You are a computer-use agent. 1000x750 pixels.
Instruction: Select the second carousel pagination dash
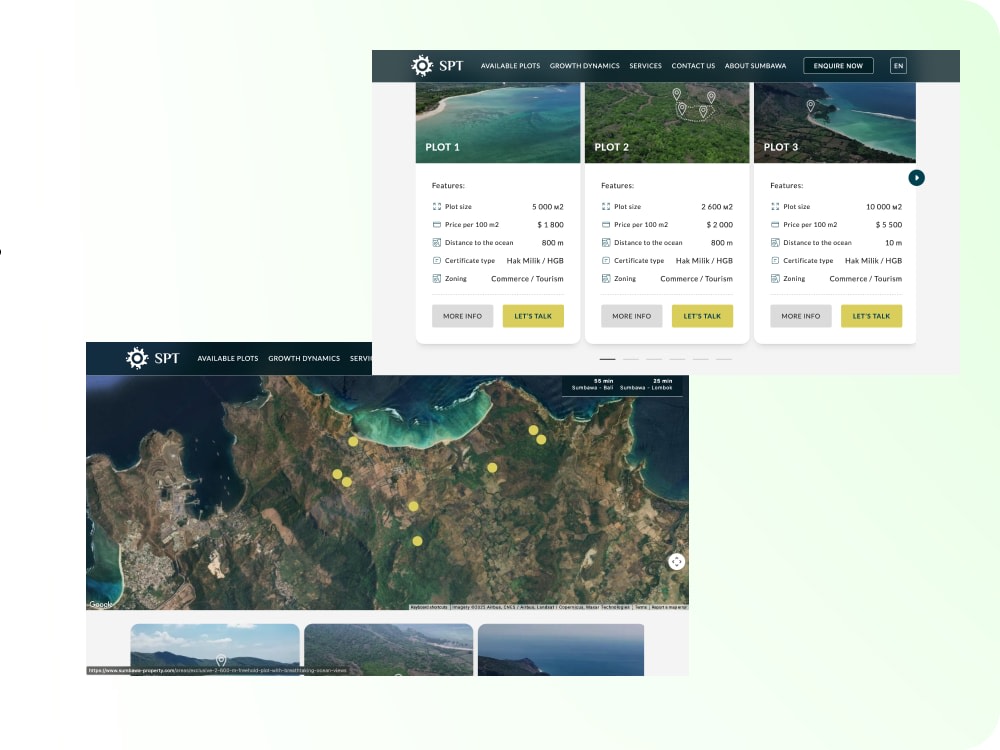pyautogui.click(x=631, y=359)
